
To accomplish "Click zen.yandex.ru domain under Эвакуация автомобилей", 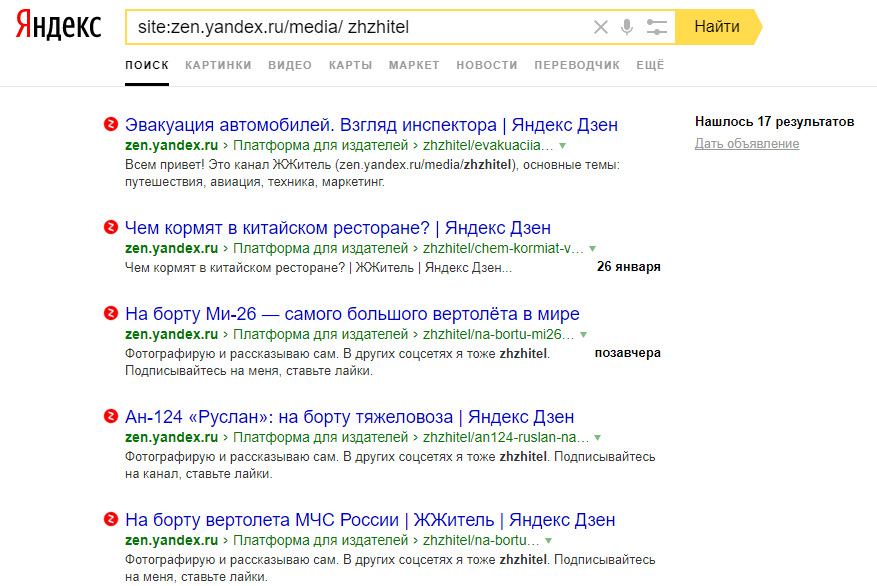I will point(172,145).
